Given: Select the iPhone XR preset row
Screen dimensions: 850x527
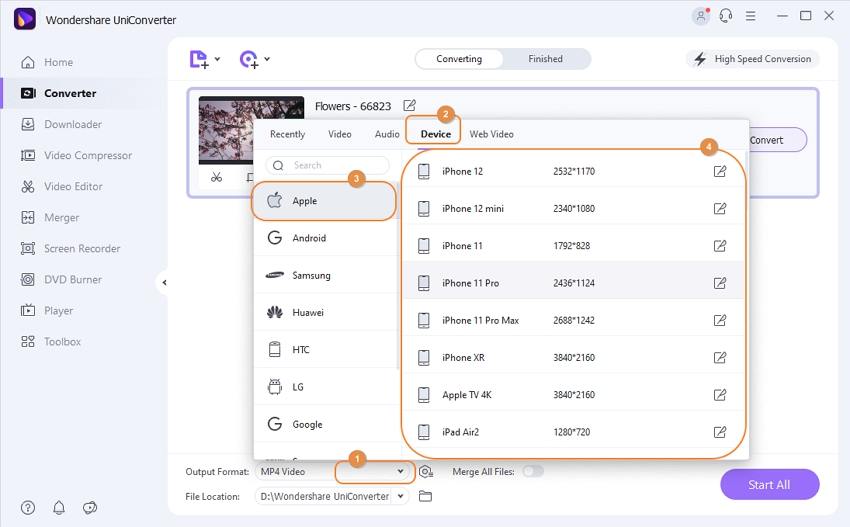Looking at the screenshot, I should 573,357.
